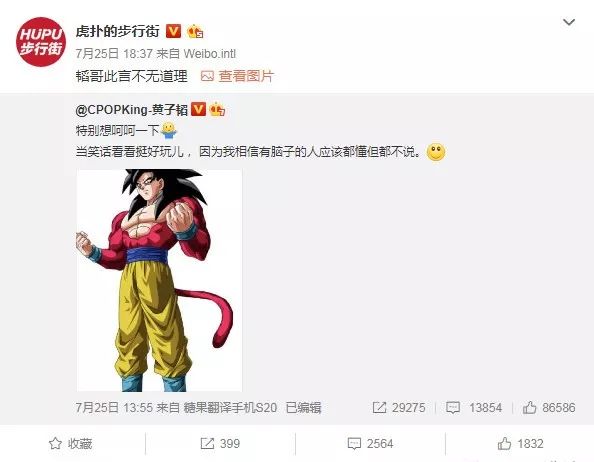
Task: Repost this post via the 399 button
Action: pyautogui.click(x=220, y=443)
